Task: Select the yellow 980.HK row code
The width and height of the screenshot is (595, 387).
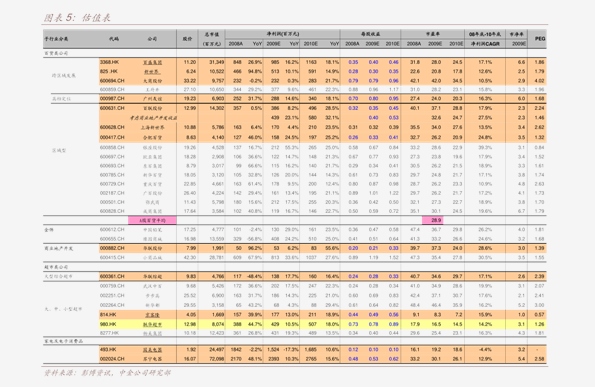Action: coord(108,324)
